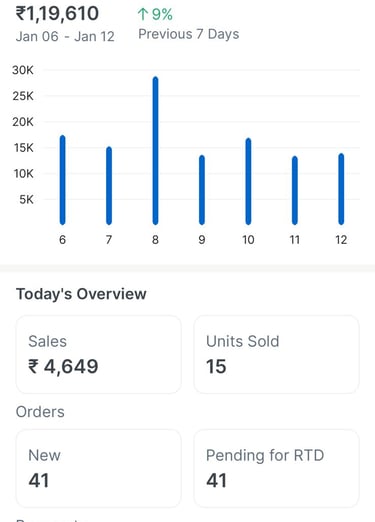Click the Previous 7 Days comparison label
Viewport: 375px width, 522px height.
tap(189, 34)
